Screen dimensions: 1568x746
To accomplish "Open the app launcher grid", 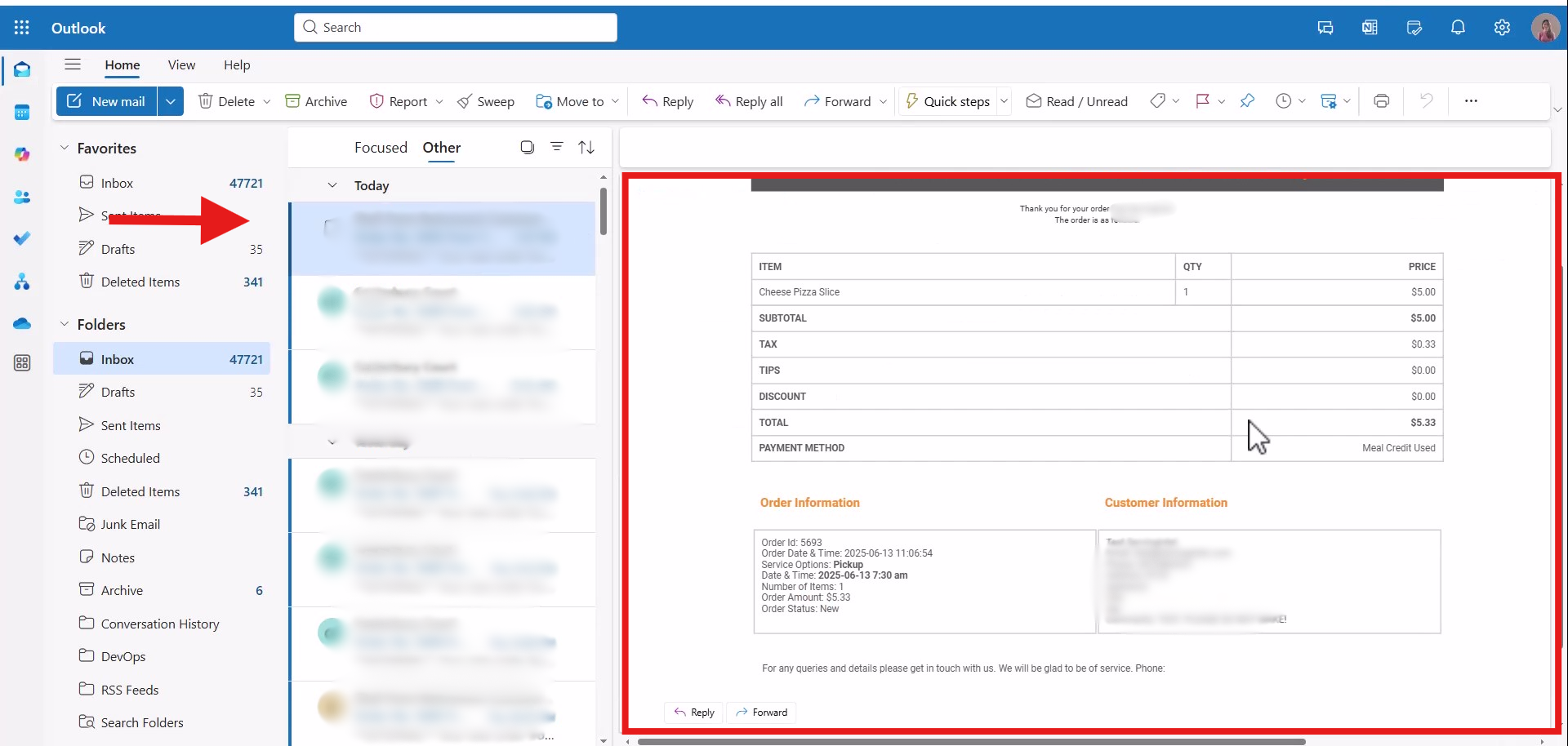I will tap(22, 28).
